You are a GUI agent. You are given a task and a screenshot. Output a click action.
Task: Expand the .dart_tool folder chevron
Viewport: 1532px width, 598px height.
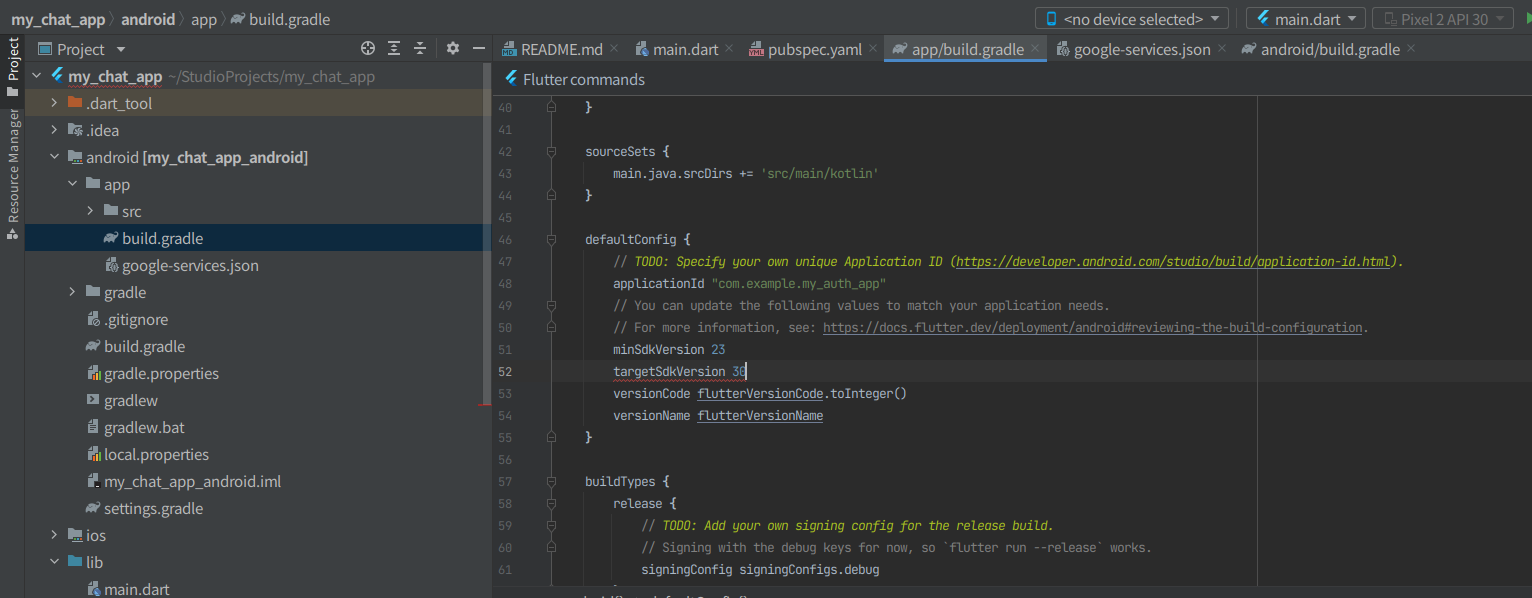pos(54,104)
